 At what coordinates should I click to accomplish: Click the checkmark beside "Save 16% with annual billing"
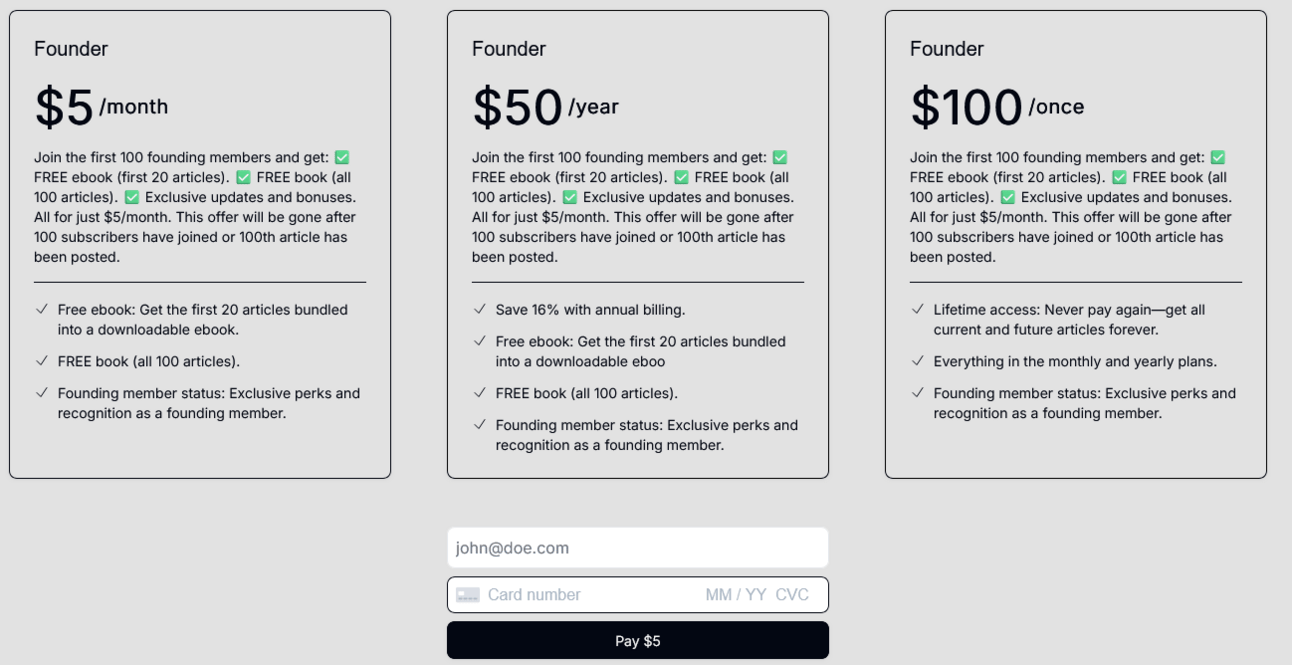click(x=480, y=310)
